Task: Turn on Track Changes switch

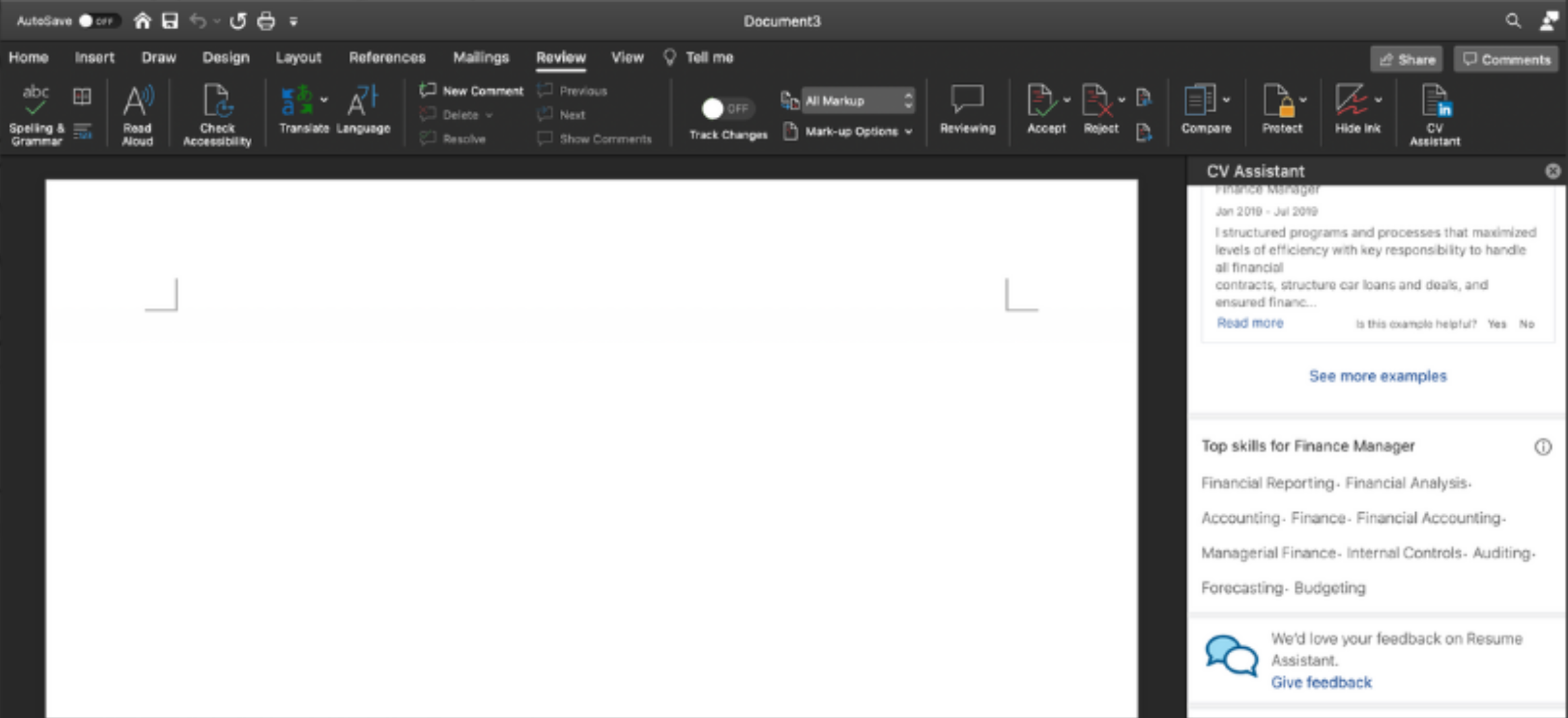Action: point(727,108)
